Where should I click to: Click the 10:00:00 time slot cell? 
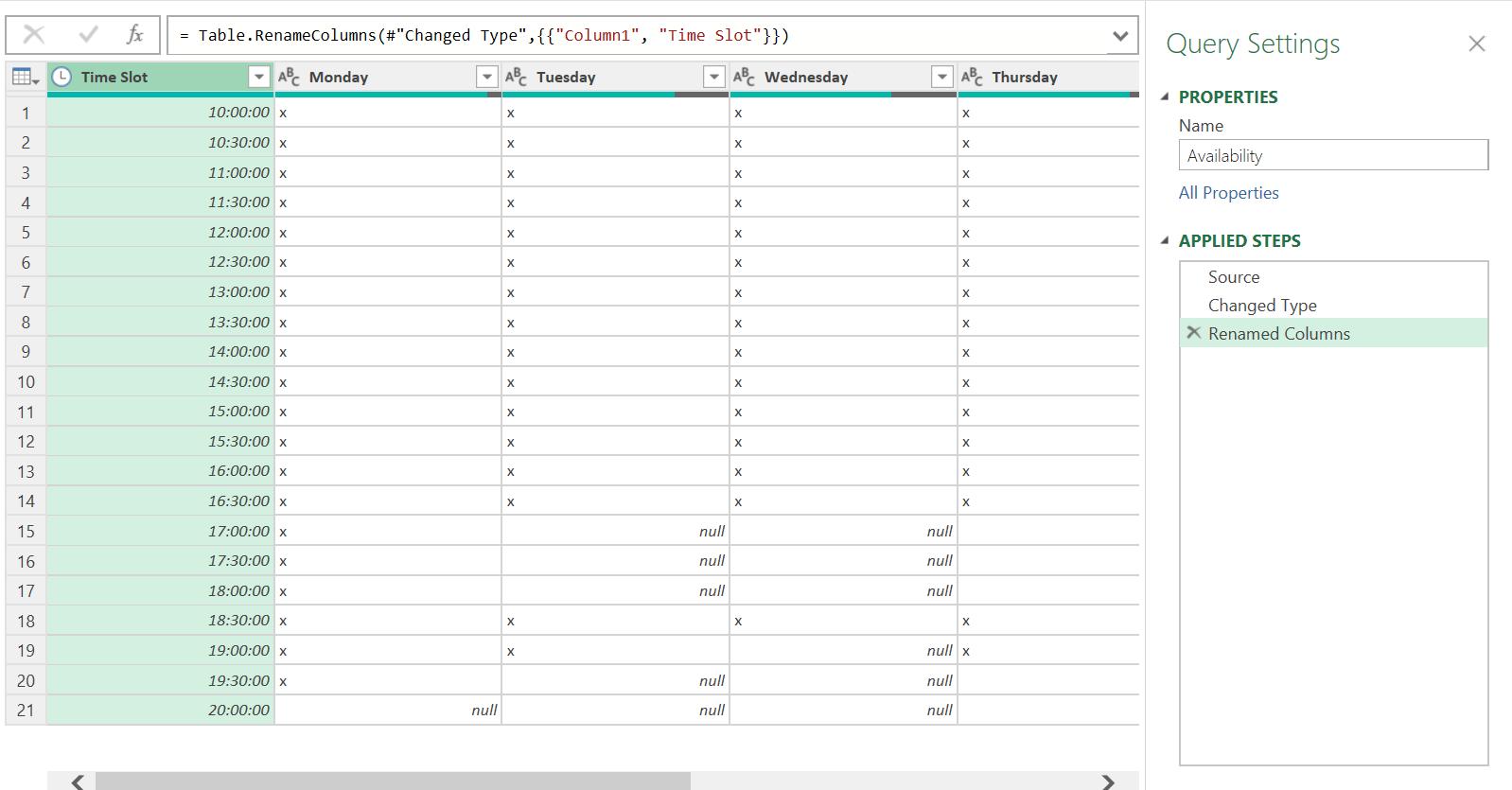(161, 113)
